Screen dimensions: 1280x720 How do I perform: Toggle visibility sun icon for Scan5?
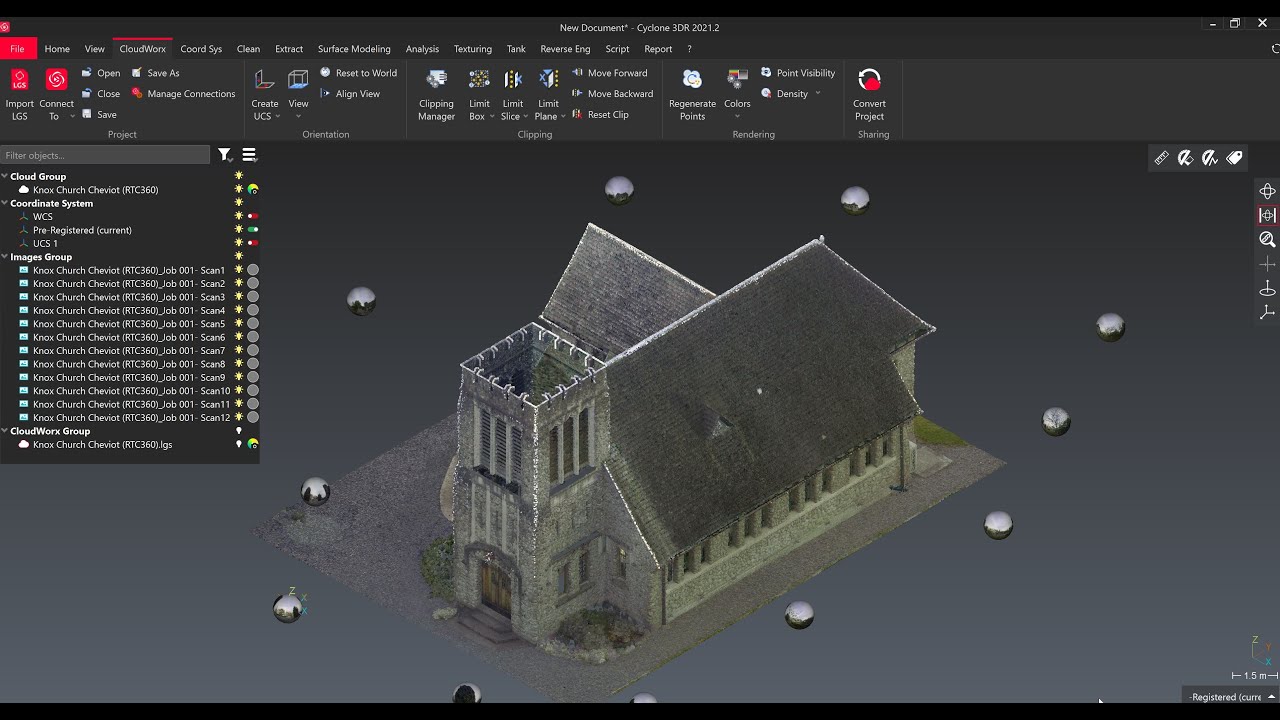pyautogui.click(x=239, y=324)
